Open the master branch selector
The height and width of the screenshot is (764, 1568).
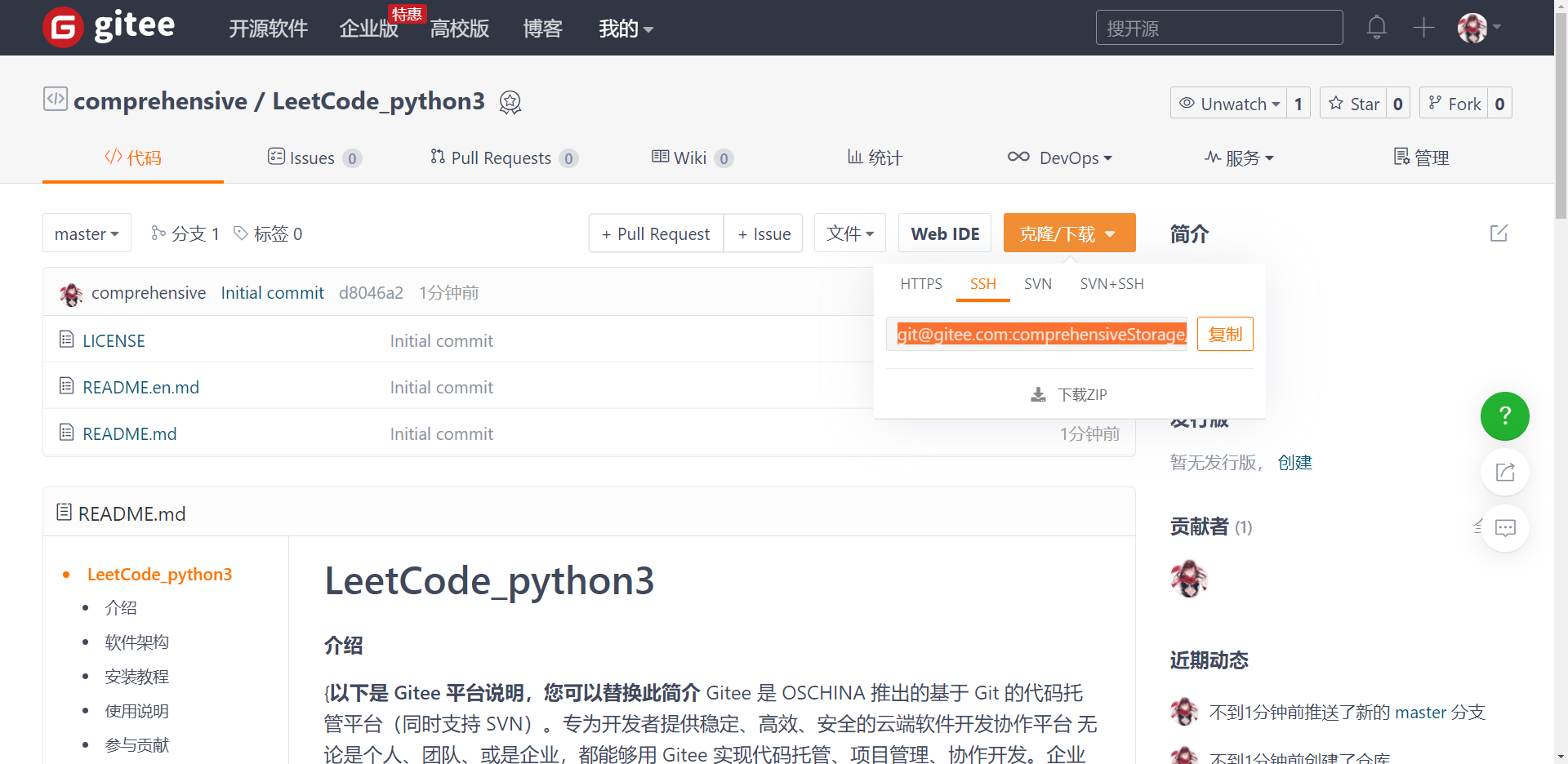pos(87,233)
